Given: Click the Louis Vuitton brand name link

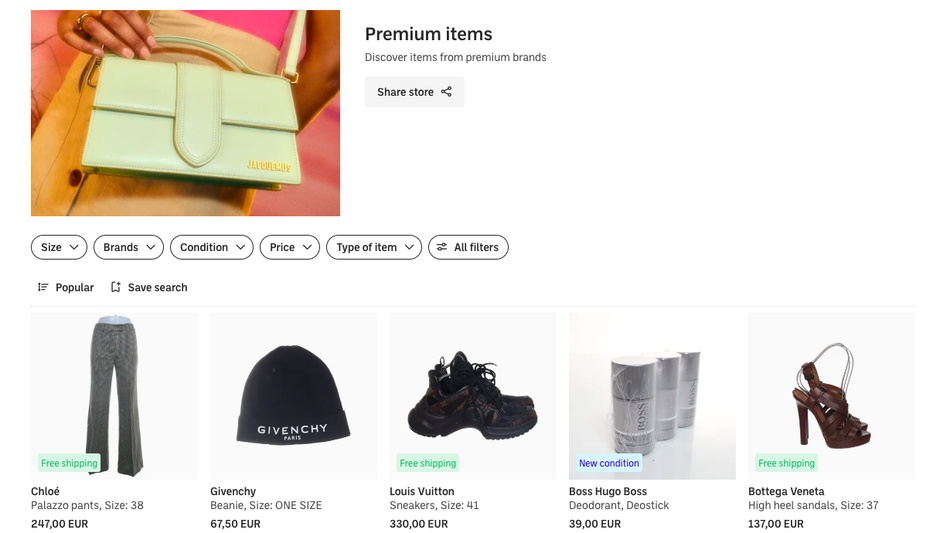Looking at the screenshot, I should tap(422, 491).
